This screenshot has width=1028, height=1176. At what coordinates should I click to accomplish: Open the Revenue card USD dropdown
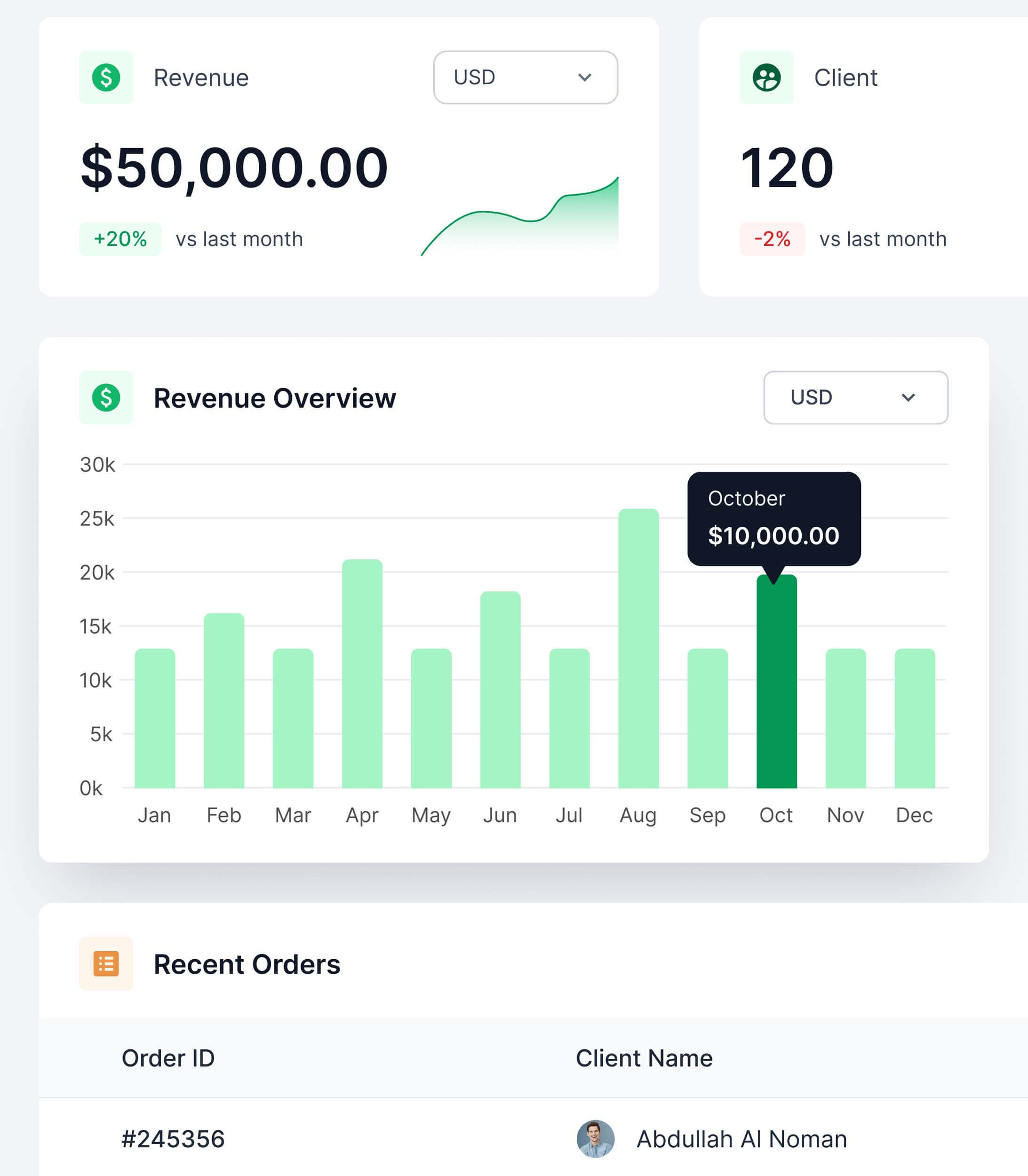(525, 78)
